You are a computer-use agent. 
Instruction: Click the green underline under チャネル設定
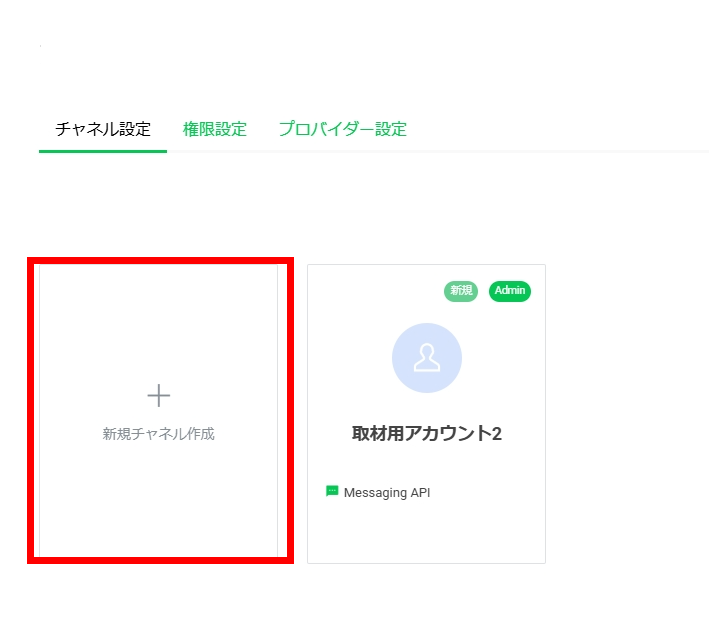pos(103,151)
